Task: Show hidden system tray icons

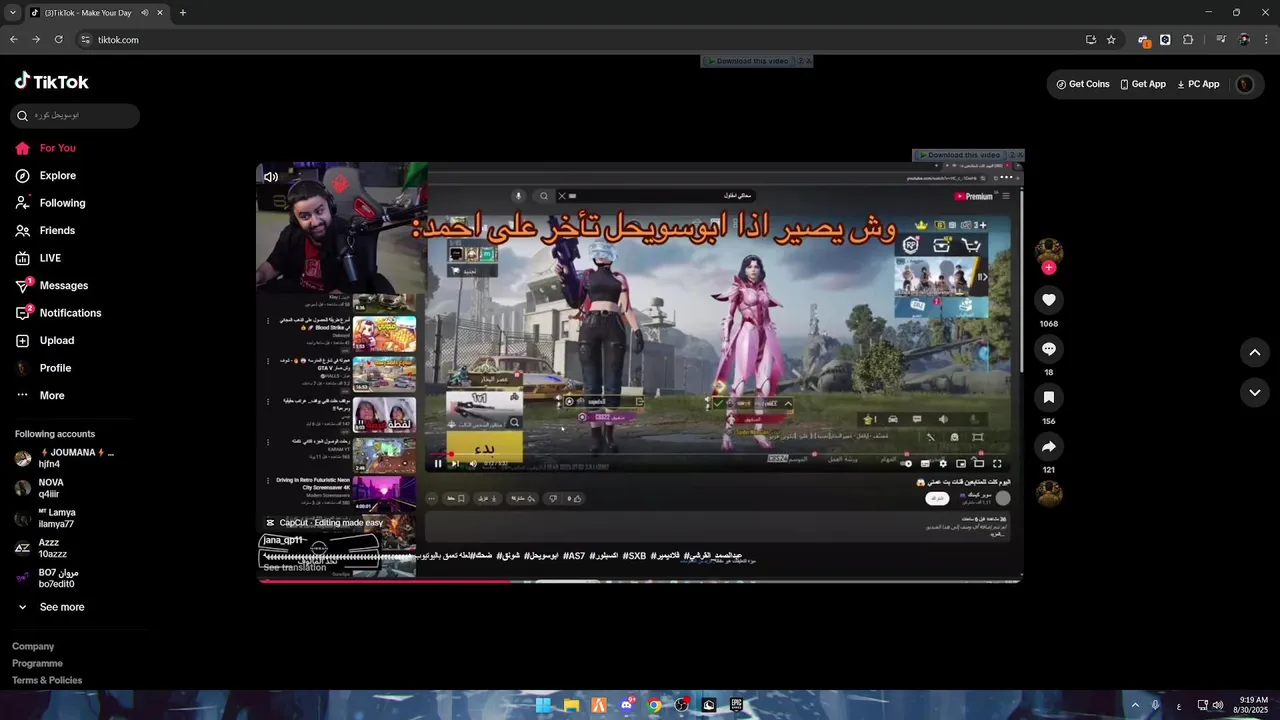Action: coord(1134,705)
